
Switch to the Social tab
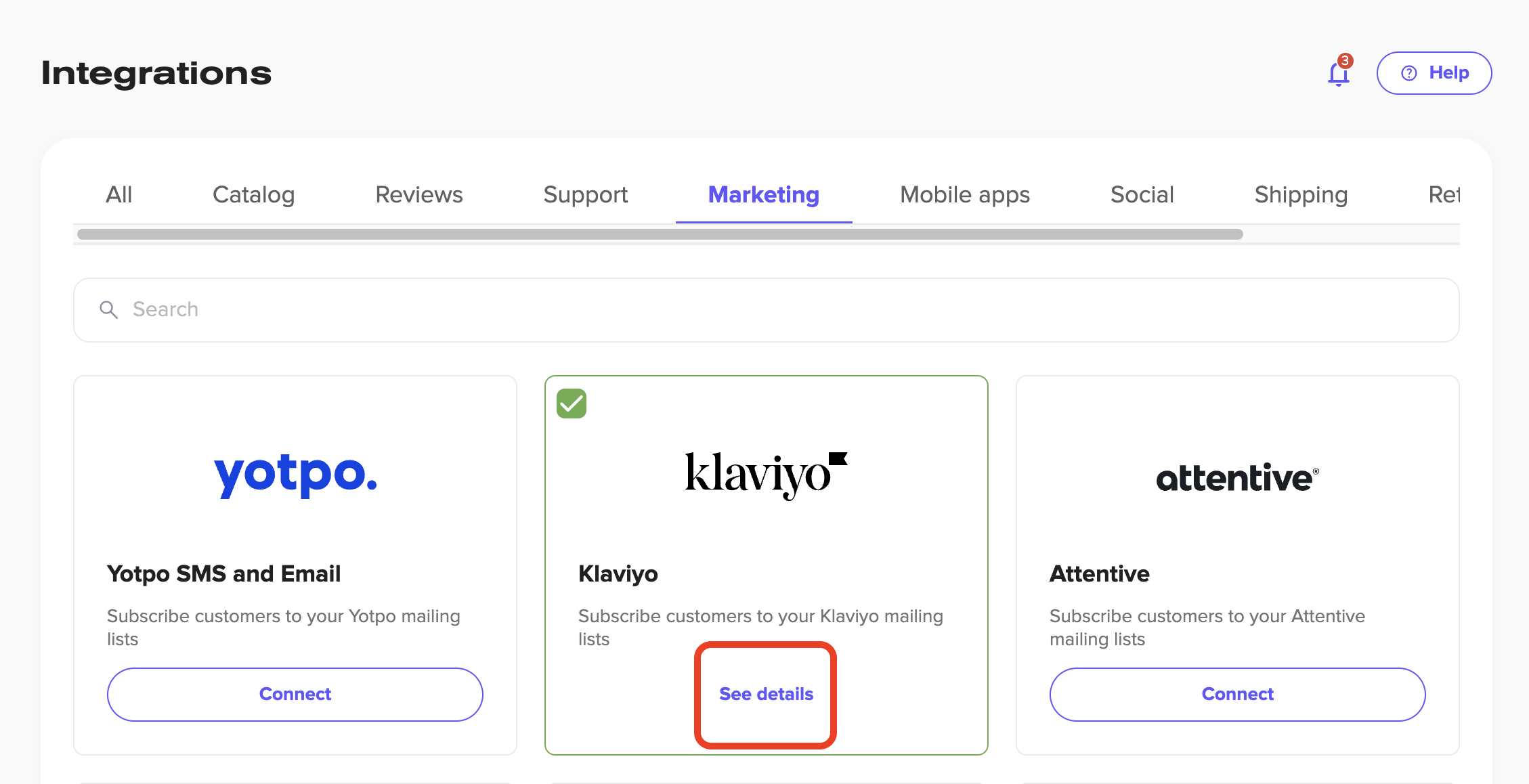1142,195
